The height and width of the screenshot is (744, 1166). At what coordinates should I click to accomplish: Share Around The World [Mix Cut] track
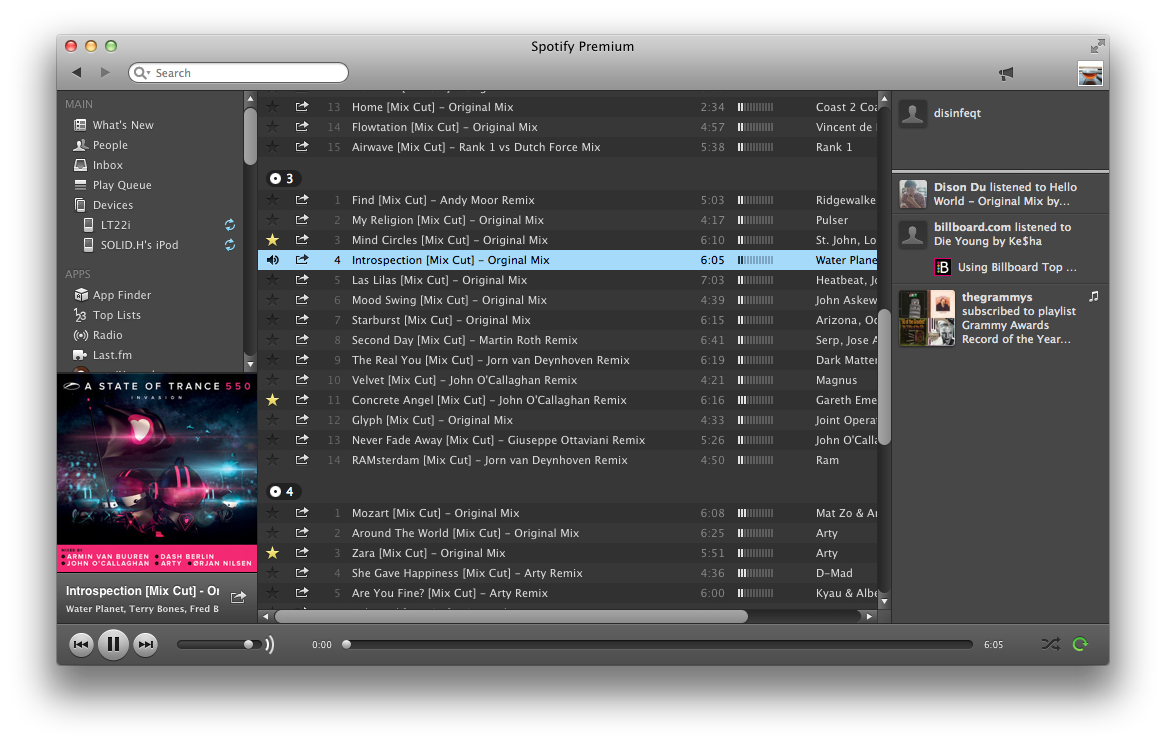tap(302, 533)
